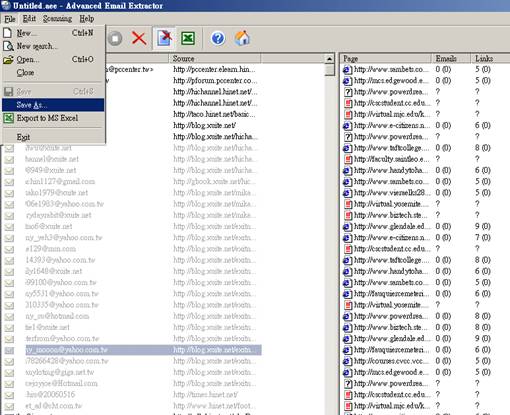Viewport: 510px width, 415px height.
Task: Click page entry http://www.taftcollege... with 8 links, upper
Action: click(392, 148)
